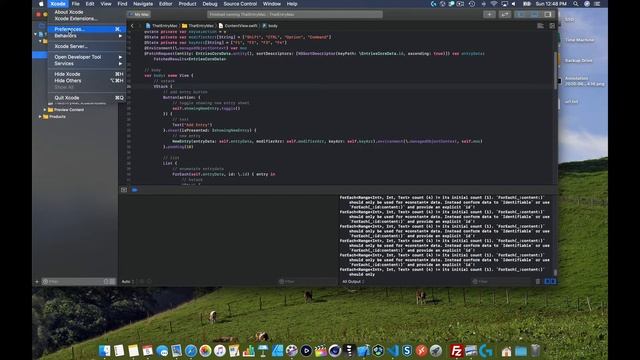Open the Apple menu

click(x=41, y=4)
